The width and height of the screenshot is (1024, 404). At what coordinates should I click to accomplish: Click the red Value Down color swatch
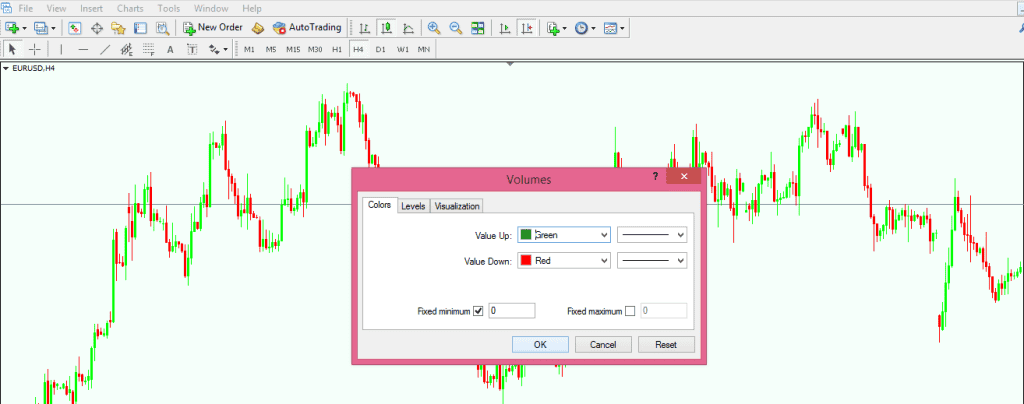pyautogui.click(x=526, y=261)
